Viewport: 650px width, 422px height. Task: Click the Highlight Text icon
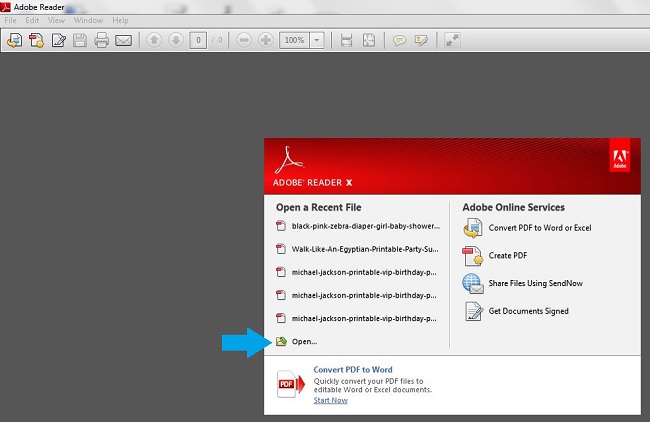(421, 40)
